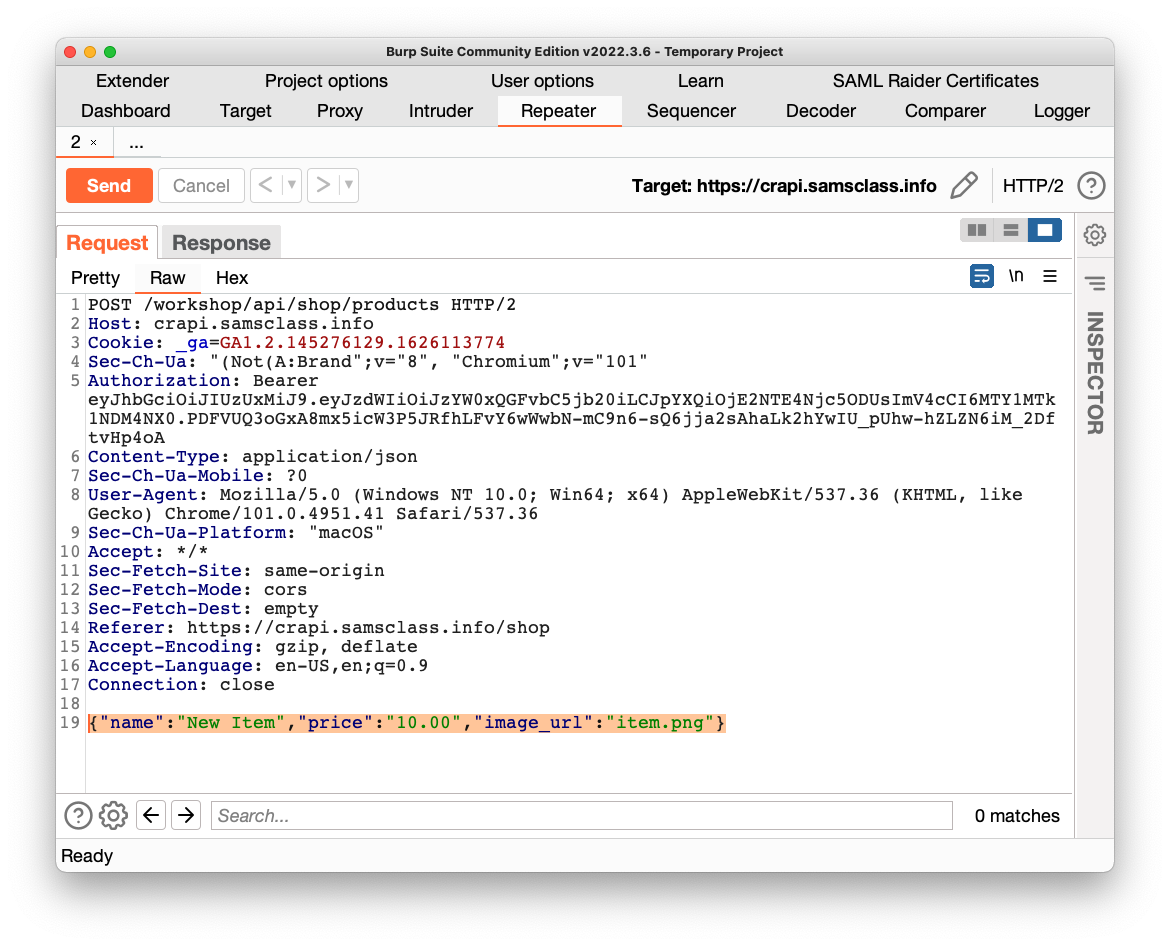Open the Sequencer tab

pyautogui.click(x=691, y=111)
